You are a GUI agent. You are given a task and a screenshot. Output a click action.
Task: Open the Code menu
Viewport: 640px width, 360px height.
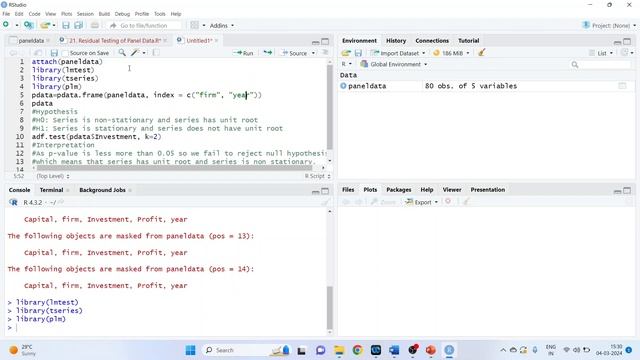(34, 14)
